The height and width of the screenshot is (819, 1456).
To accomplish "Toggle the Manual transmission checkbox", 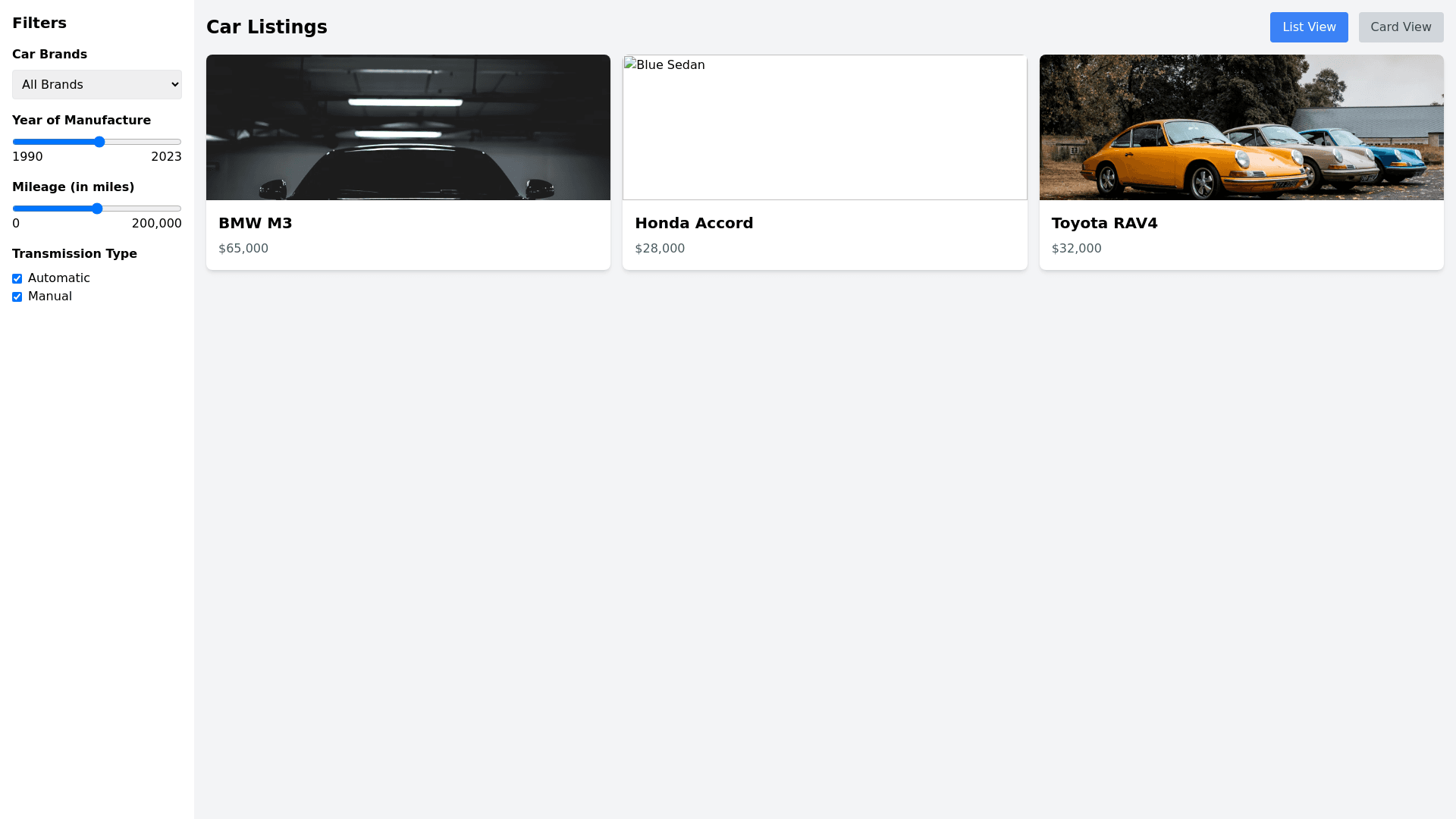I will 17,297.
